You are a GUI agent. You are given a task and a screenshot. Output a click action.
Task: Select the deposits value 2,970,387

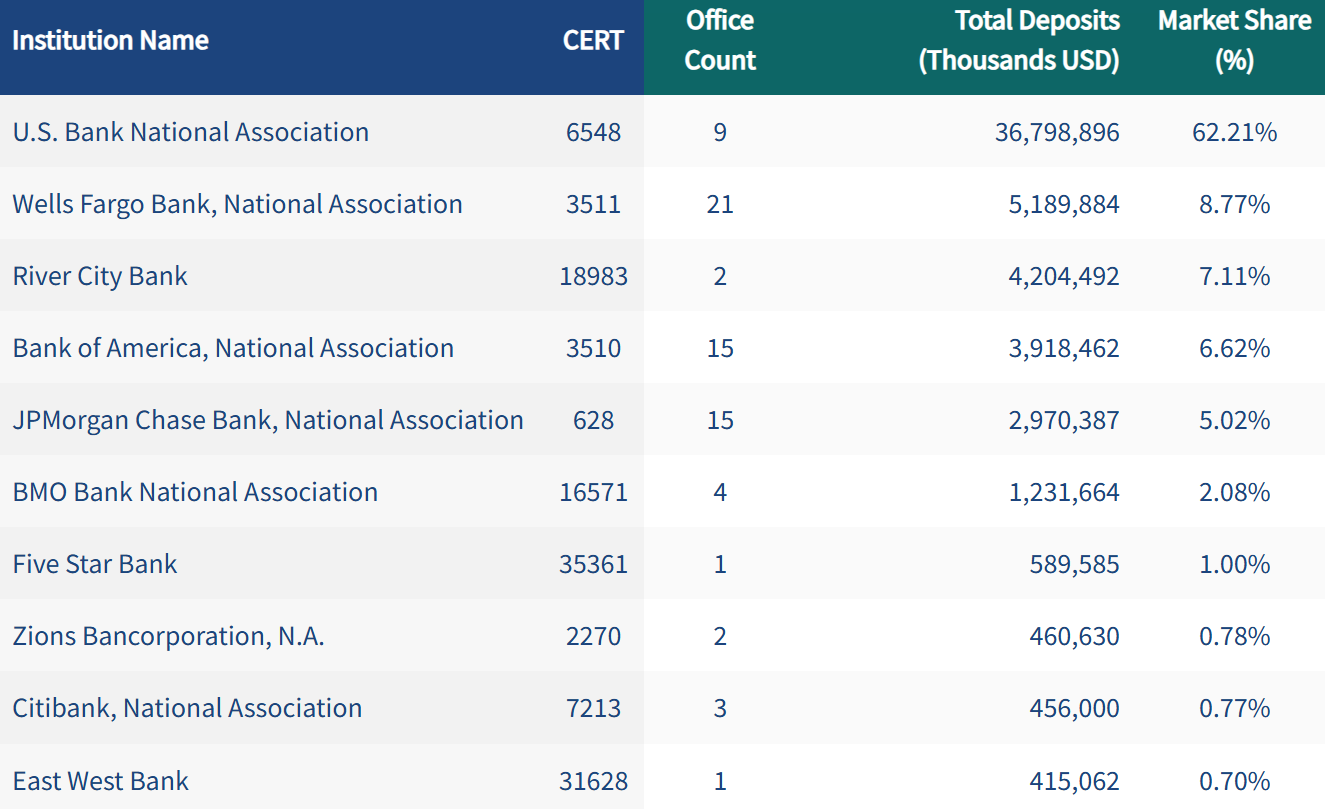(1063, 420)
